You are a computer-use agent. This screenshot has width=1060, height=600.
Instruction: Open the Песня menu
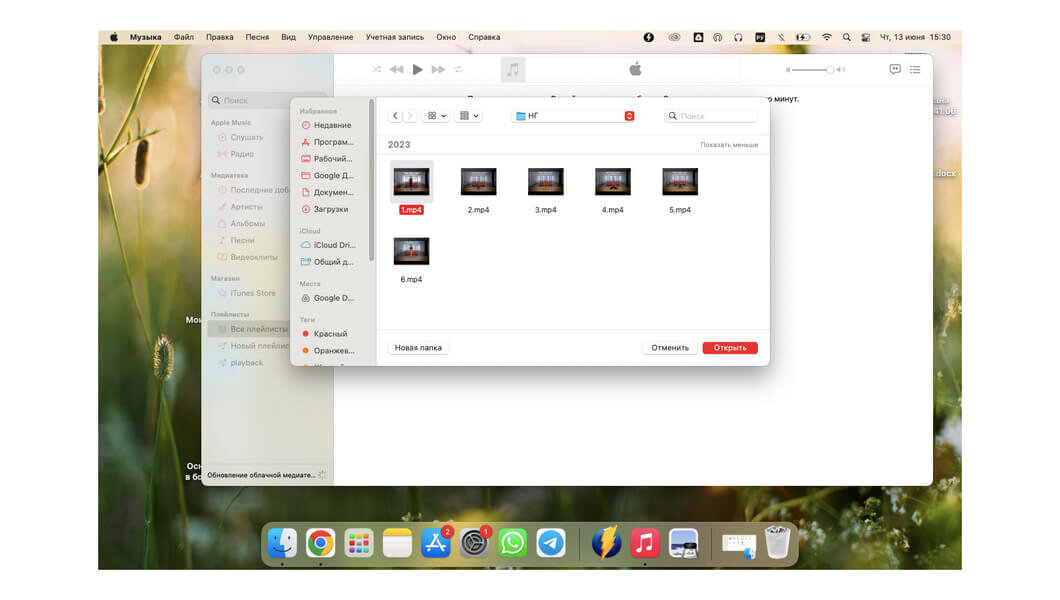257,37
